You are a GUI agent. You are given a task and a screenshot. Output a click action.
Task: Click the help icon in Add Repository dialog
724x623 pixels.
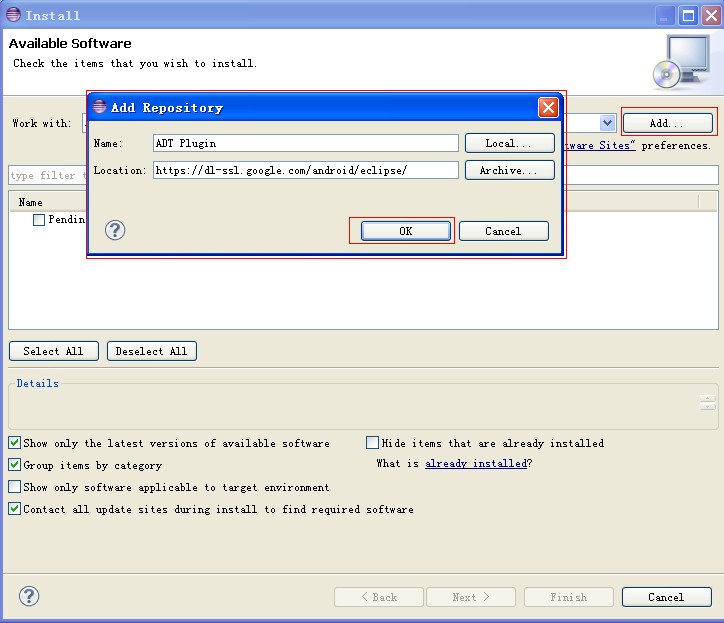click(x=115, y=231)
